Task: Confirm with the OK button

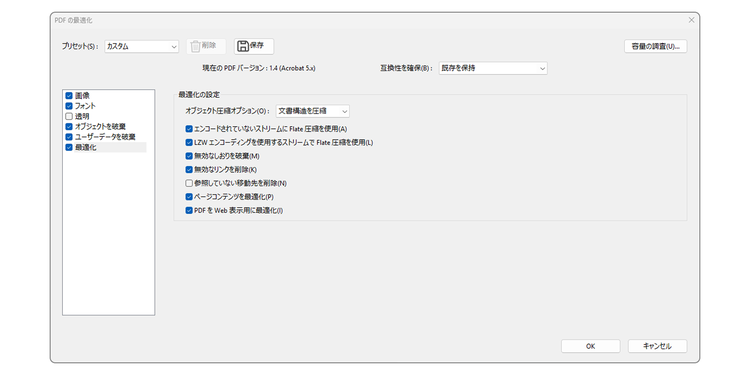Action: [x=590, y=346]
